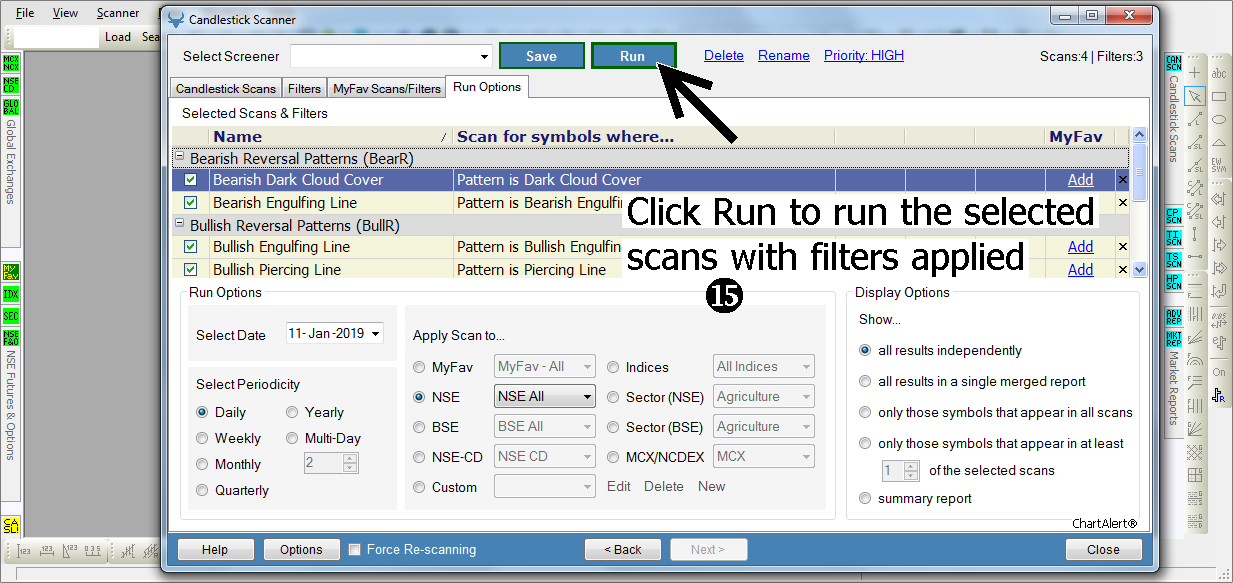1233x583 pixels.
Task: Select Weekly periodicity
Action: click(x=202, y=438)
